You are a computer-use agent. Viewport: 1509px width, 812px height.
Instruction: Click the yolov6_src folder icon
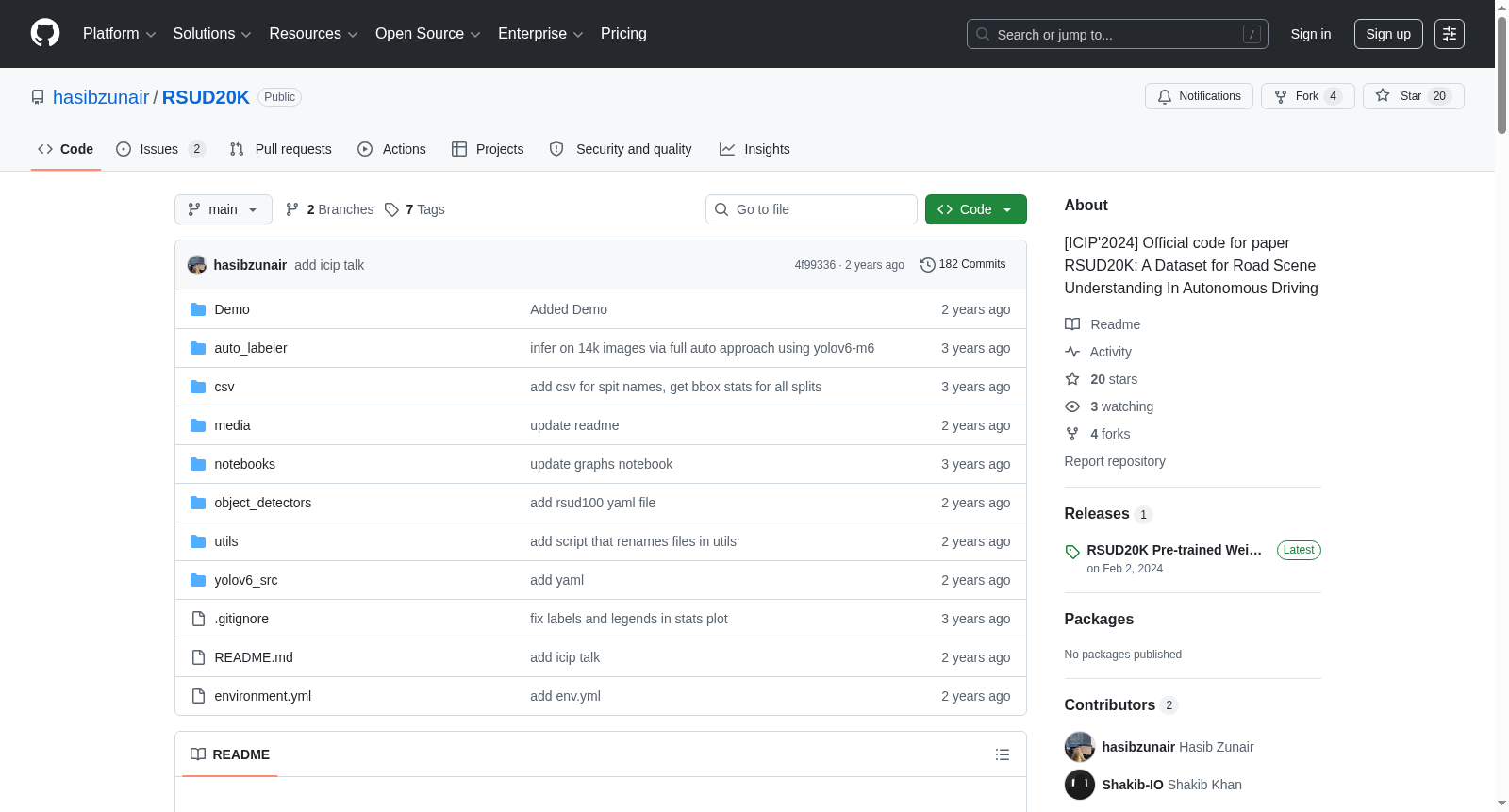pos(198,580)
